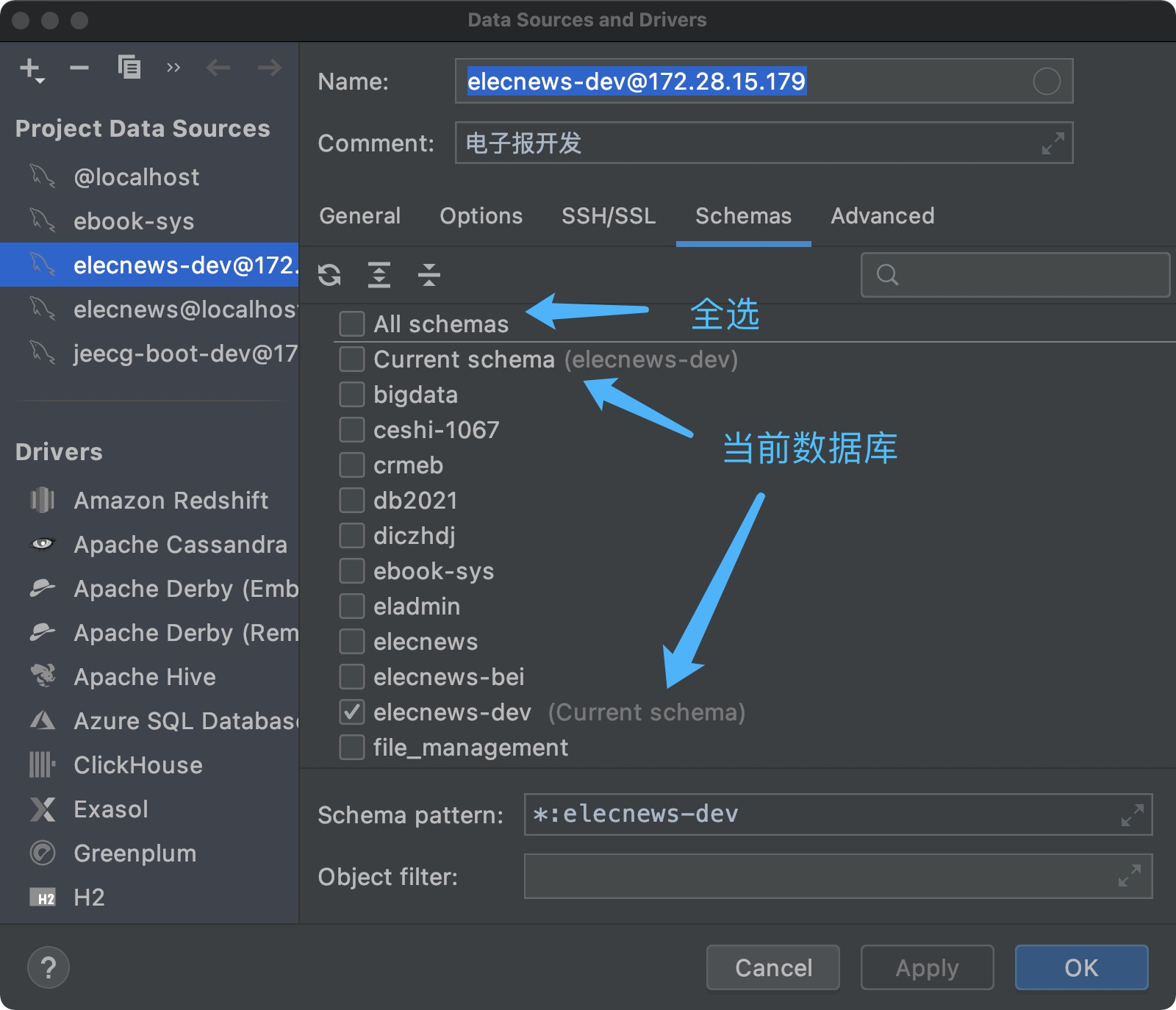Viewport: 1176px width, 1010px height.
Task: Refresh the schema list
Action: (x=329, y=275)
